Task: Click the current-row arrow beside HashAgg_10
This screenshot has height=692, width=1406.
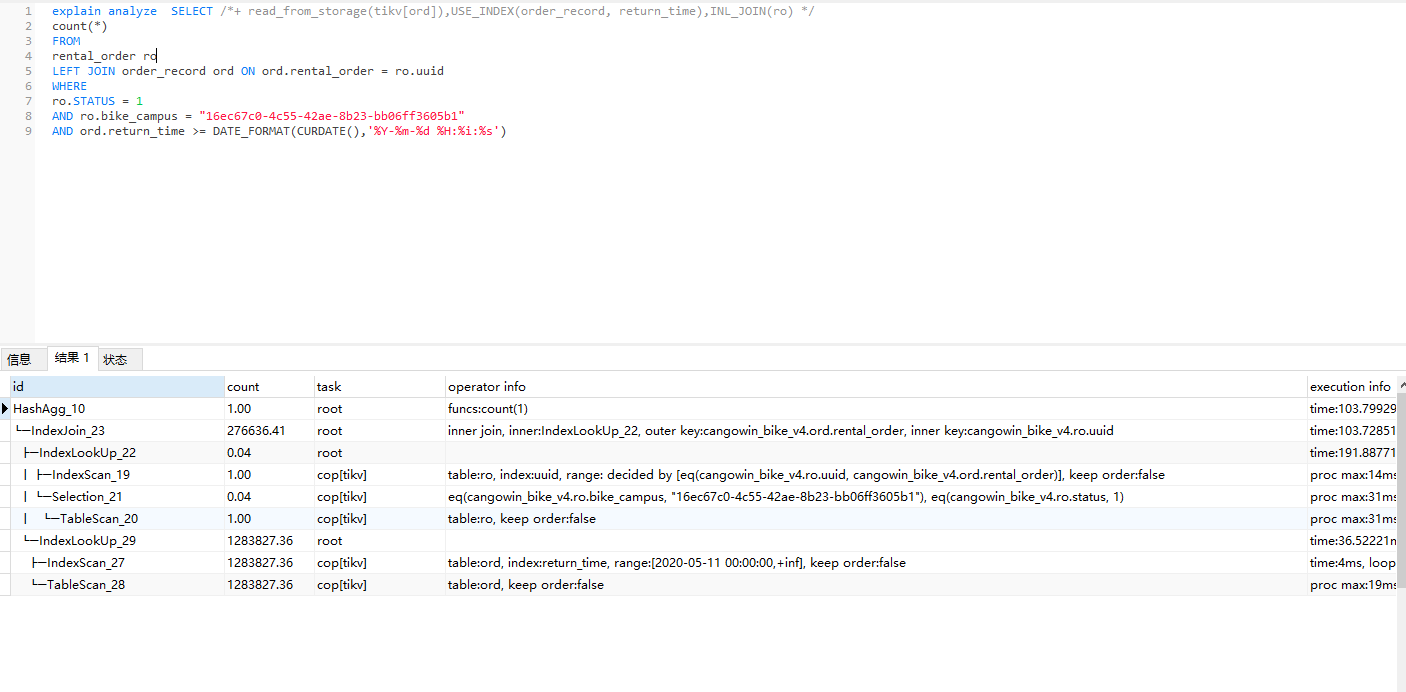Action: (5, 409)
